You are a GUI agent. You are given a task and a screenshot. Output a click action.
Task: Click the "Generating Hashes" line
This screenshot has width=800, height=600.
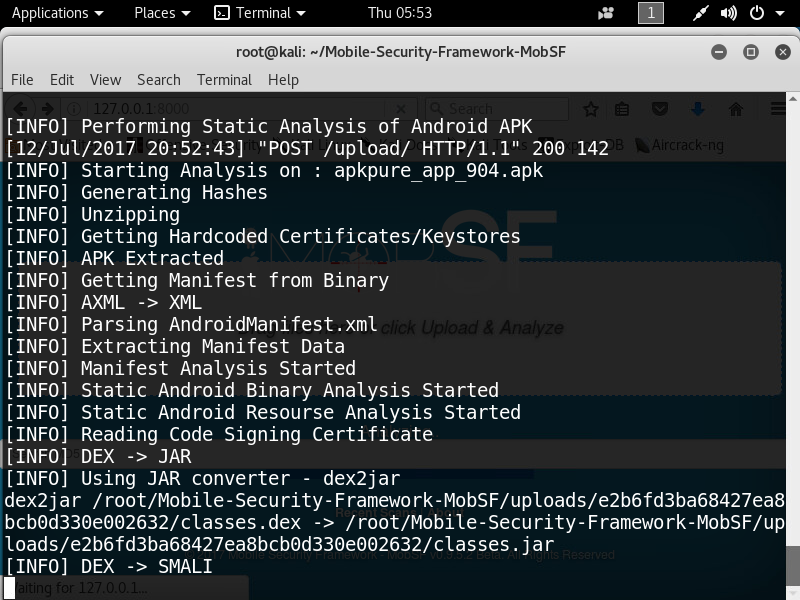point(136,193)
